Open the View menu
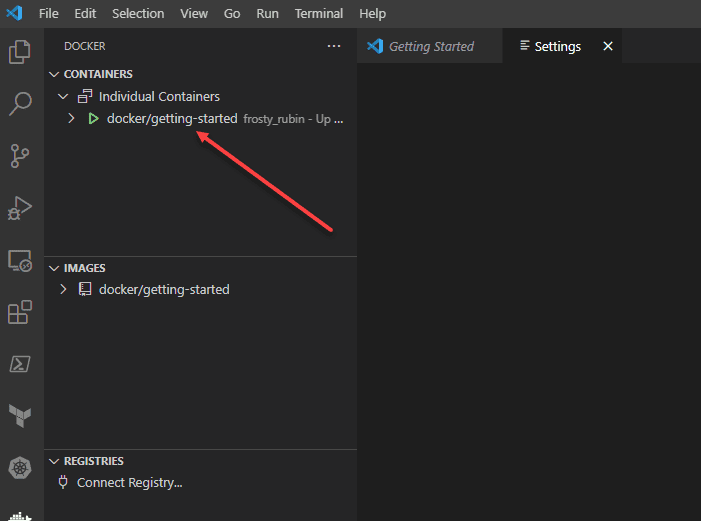 194,13
